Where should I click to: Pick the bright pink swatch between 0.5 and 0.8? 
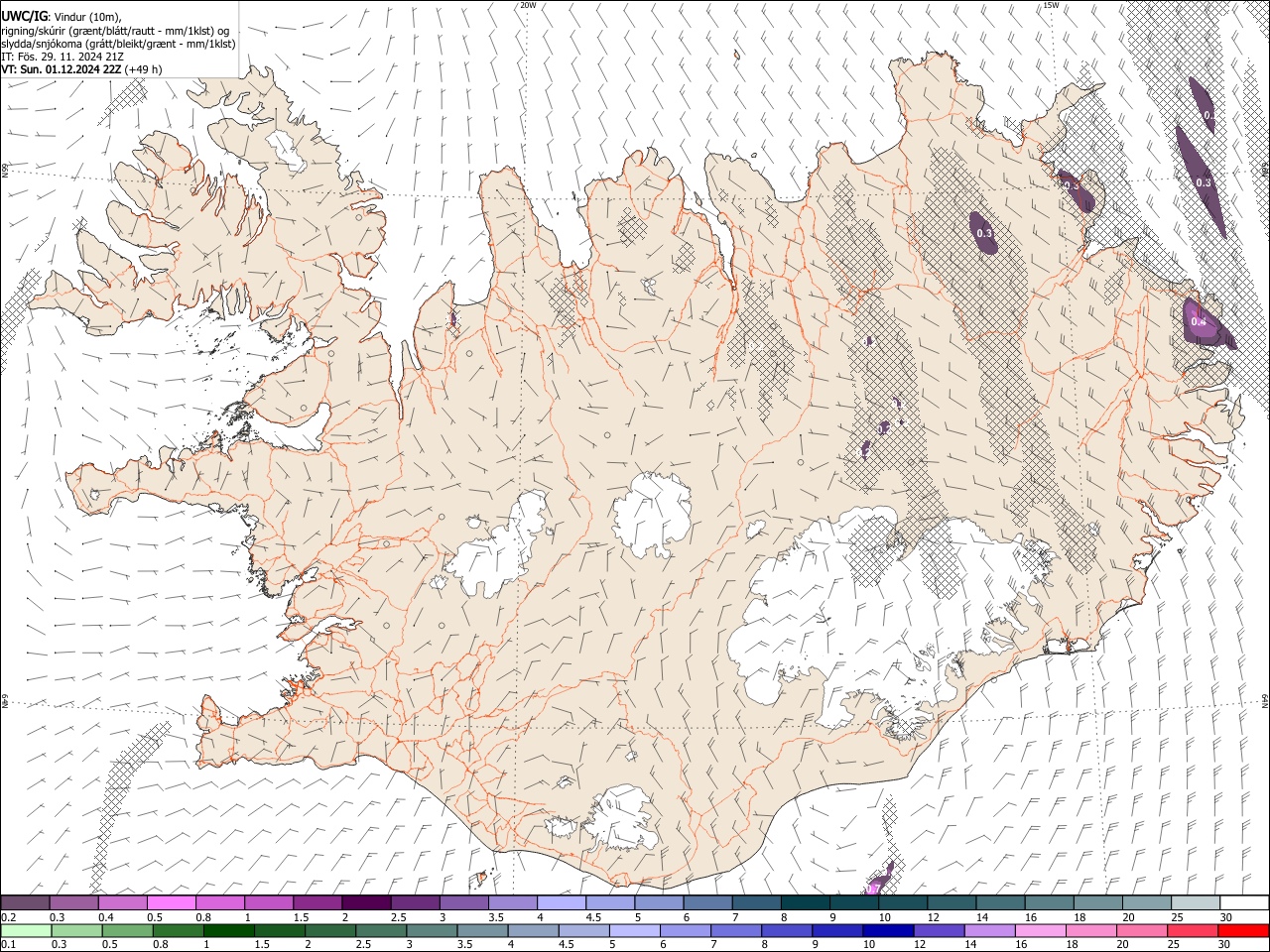click(x=171, y=902)
